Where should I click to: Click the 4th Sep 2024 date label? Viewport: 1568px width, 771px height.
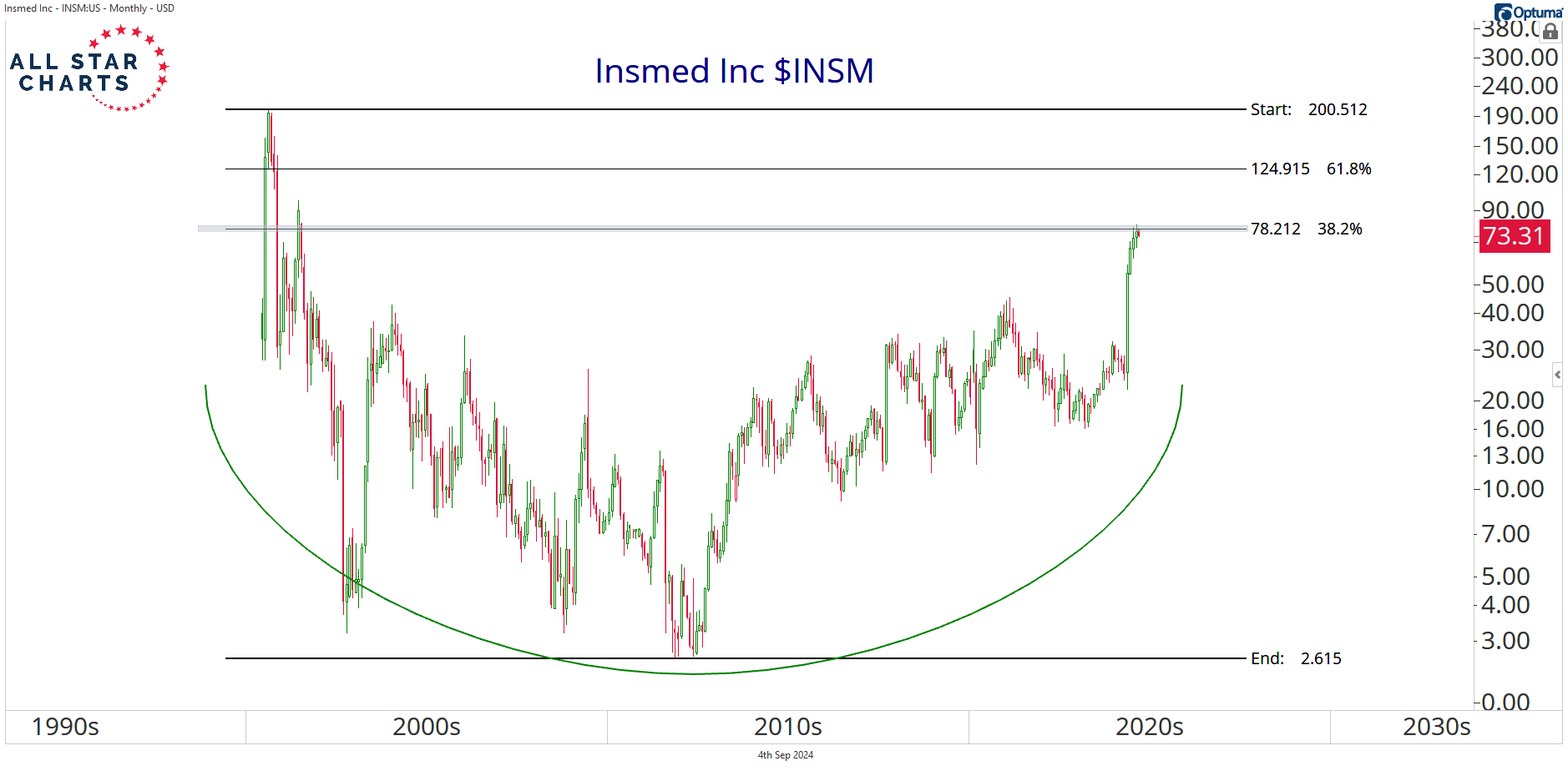coord(785,755)
